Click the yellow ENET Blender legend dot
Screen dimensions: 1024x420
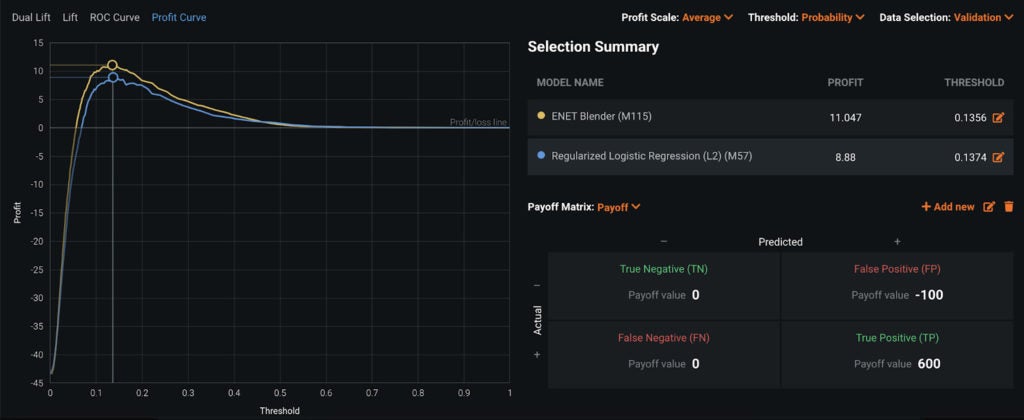pyautogui.click(x=541, y=116)
